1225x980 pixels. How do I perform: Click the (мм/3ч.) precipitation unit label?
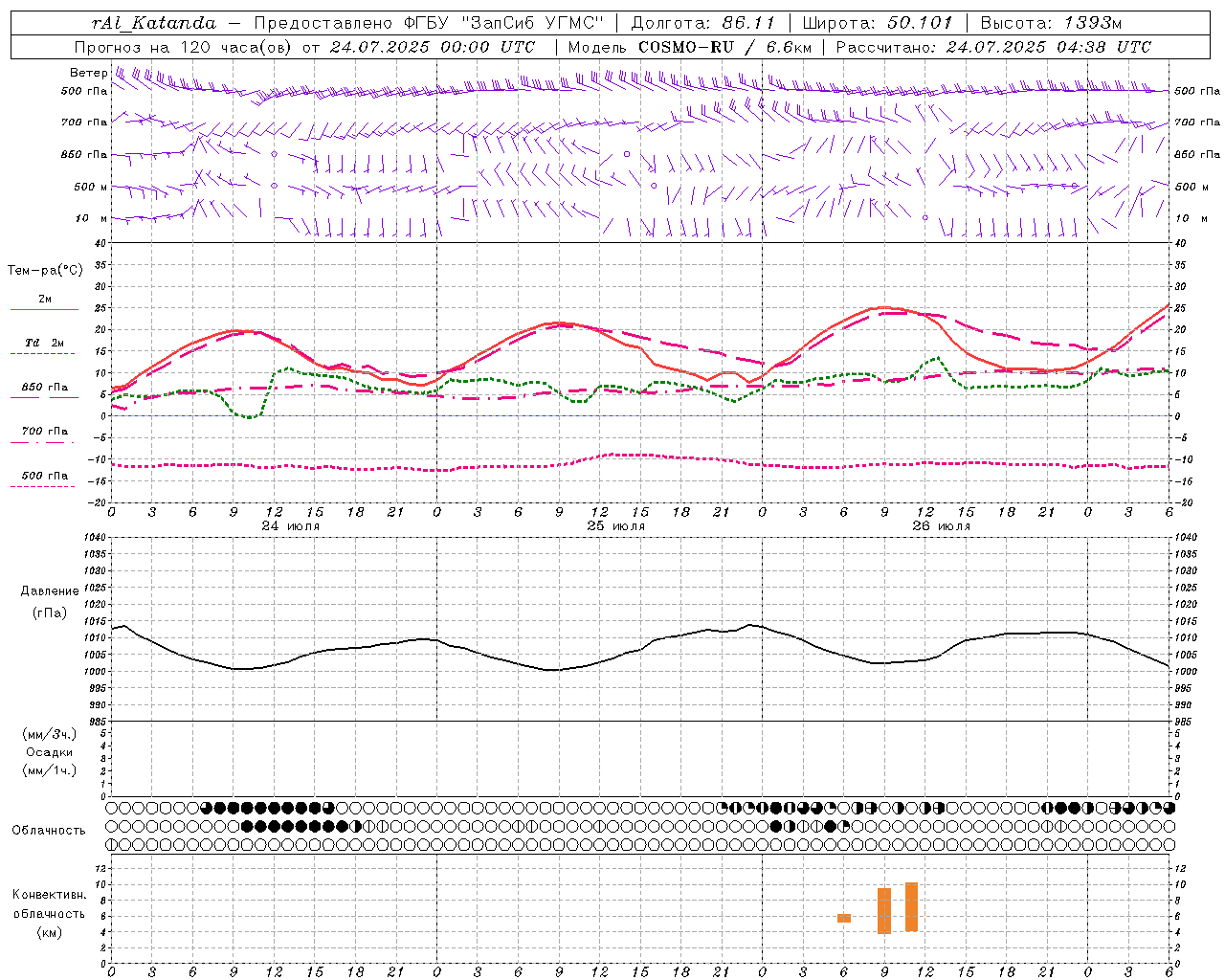pos(50,734)
